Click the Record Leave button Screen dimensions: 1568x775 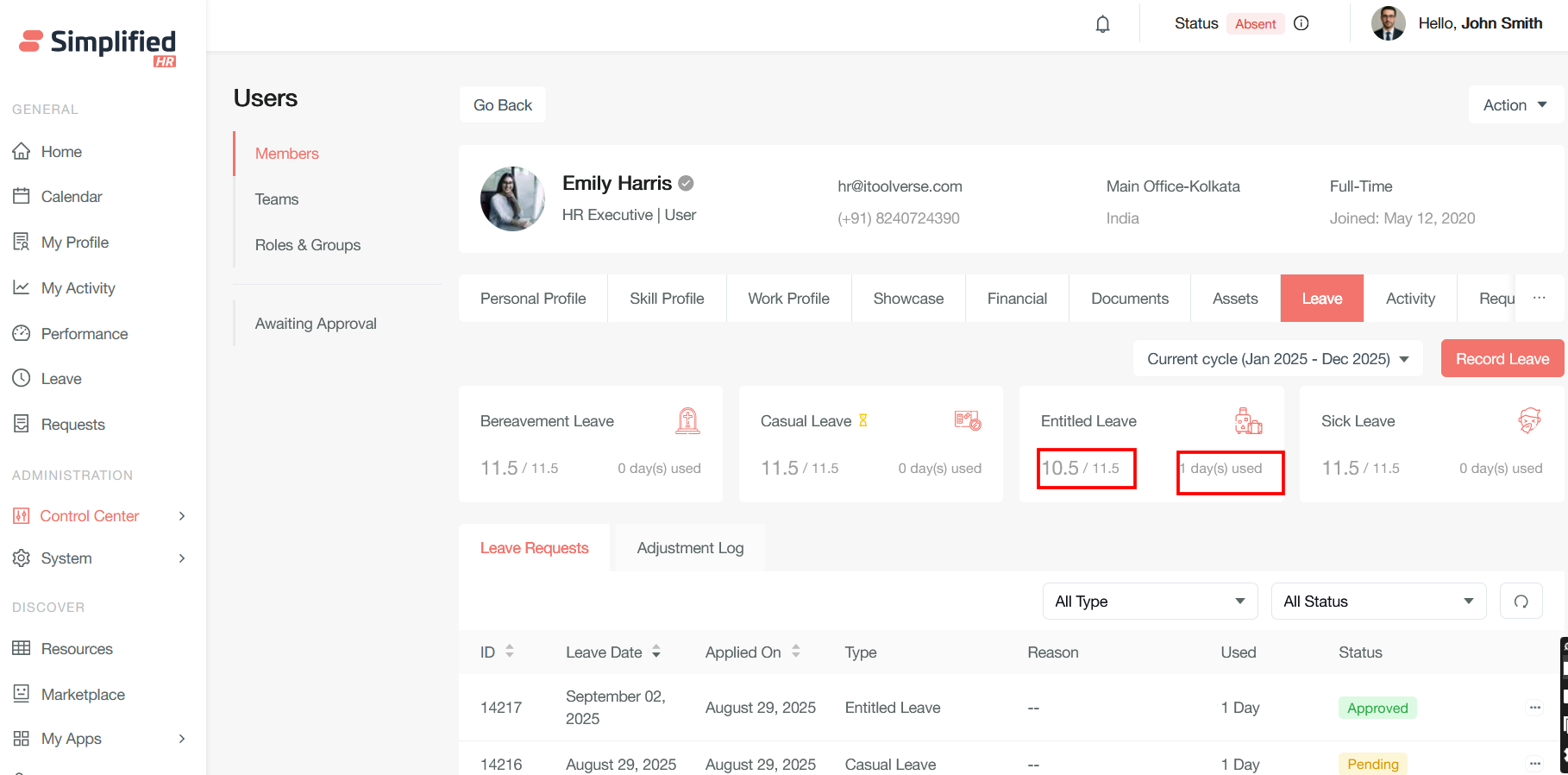(x=1502, y=359)
